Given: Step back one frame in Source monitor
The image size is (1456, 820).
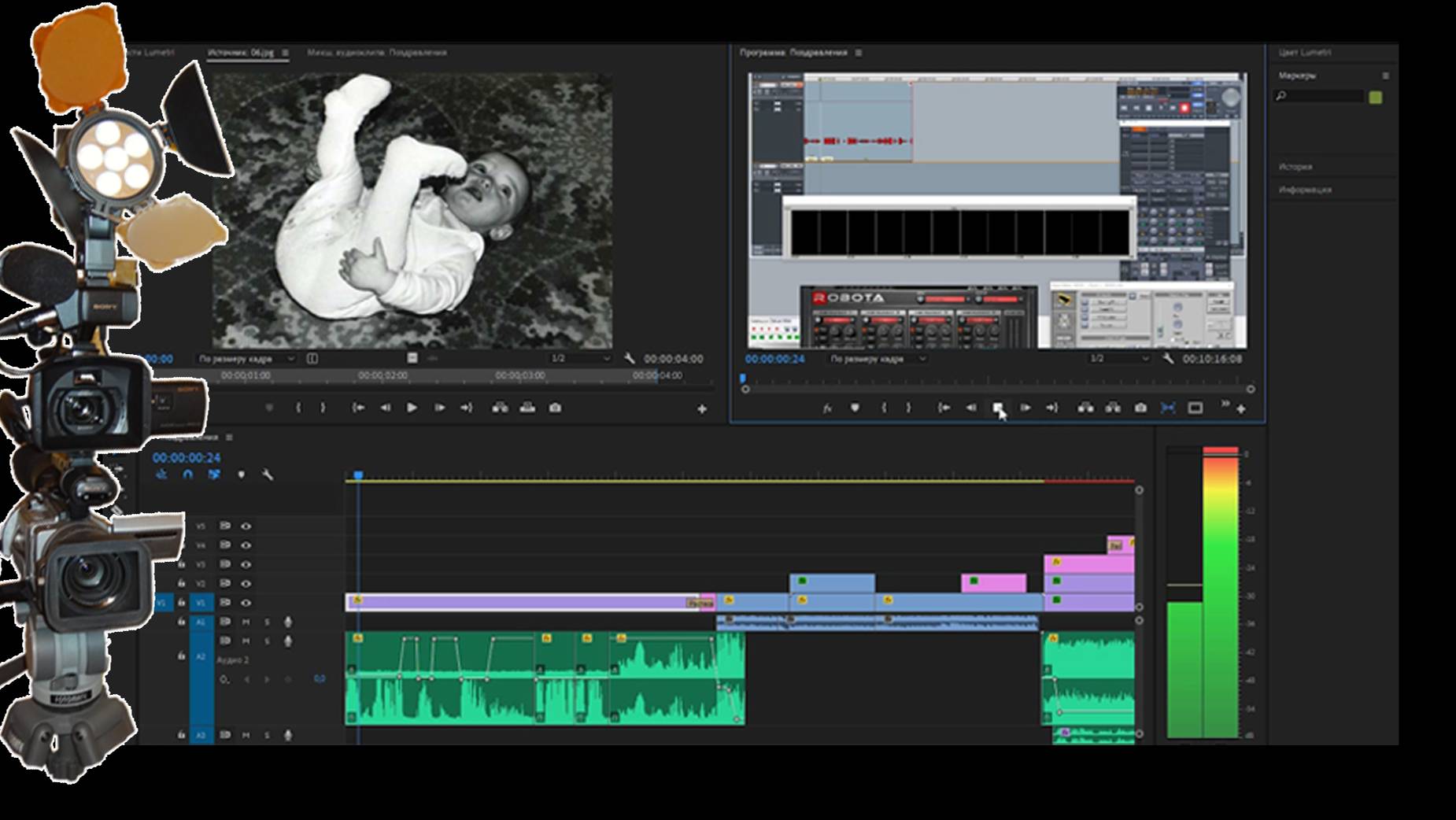Looking at the screenshot, I should click(385, 408).
